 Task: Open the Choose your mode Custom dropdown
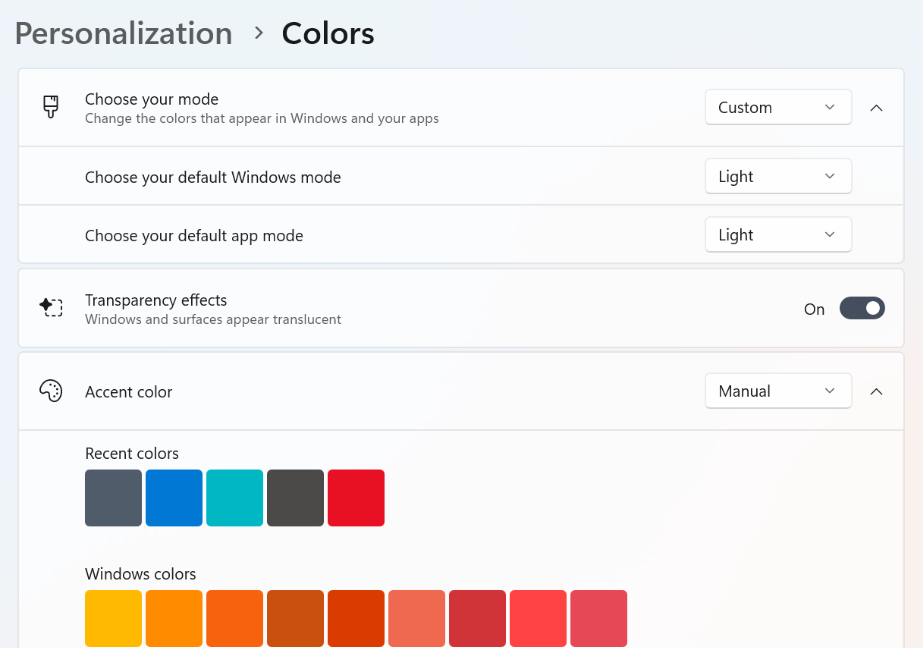[x=778, y=107]
